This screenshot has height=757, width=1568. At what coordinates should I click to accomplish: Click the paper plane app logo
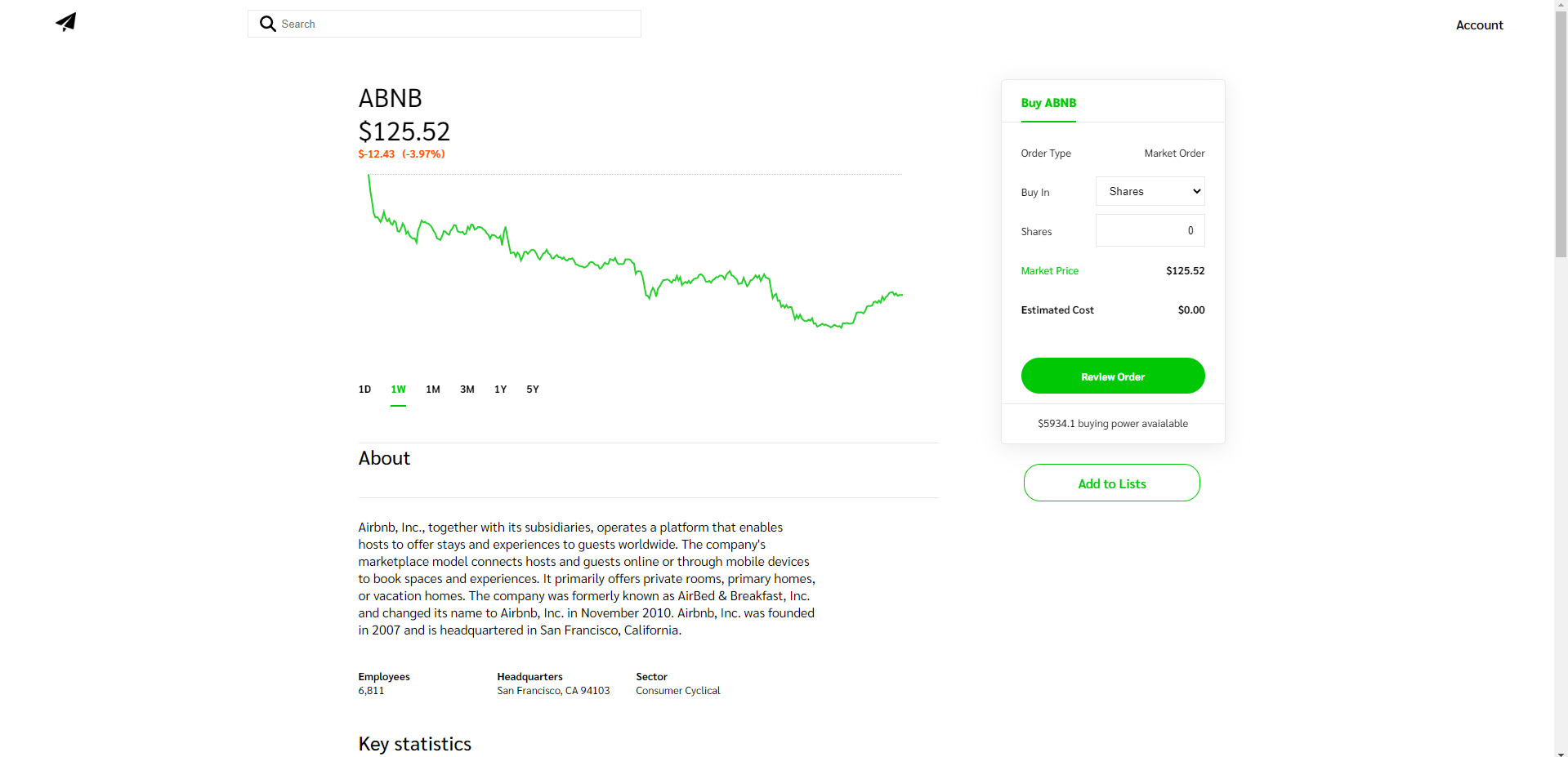(65, 22)
